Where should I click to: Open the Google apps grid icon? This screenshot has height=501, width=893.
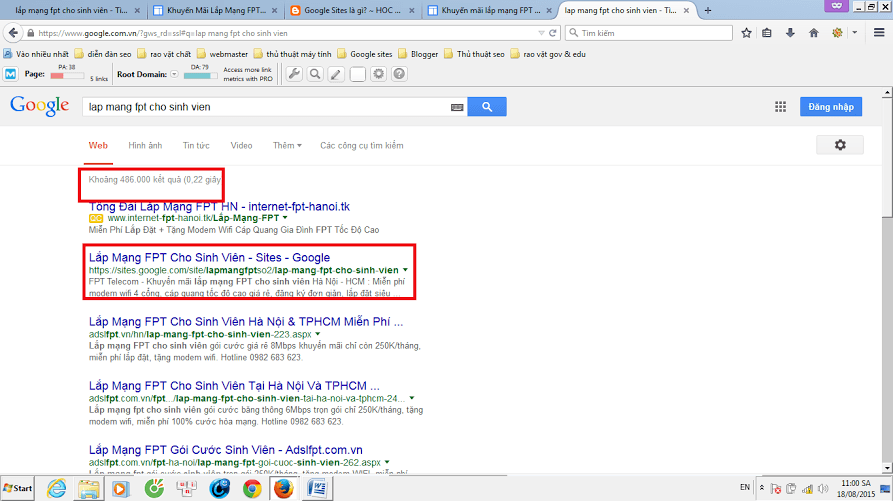click(780, 106)
